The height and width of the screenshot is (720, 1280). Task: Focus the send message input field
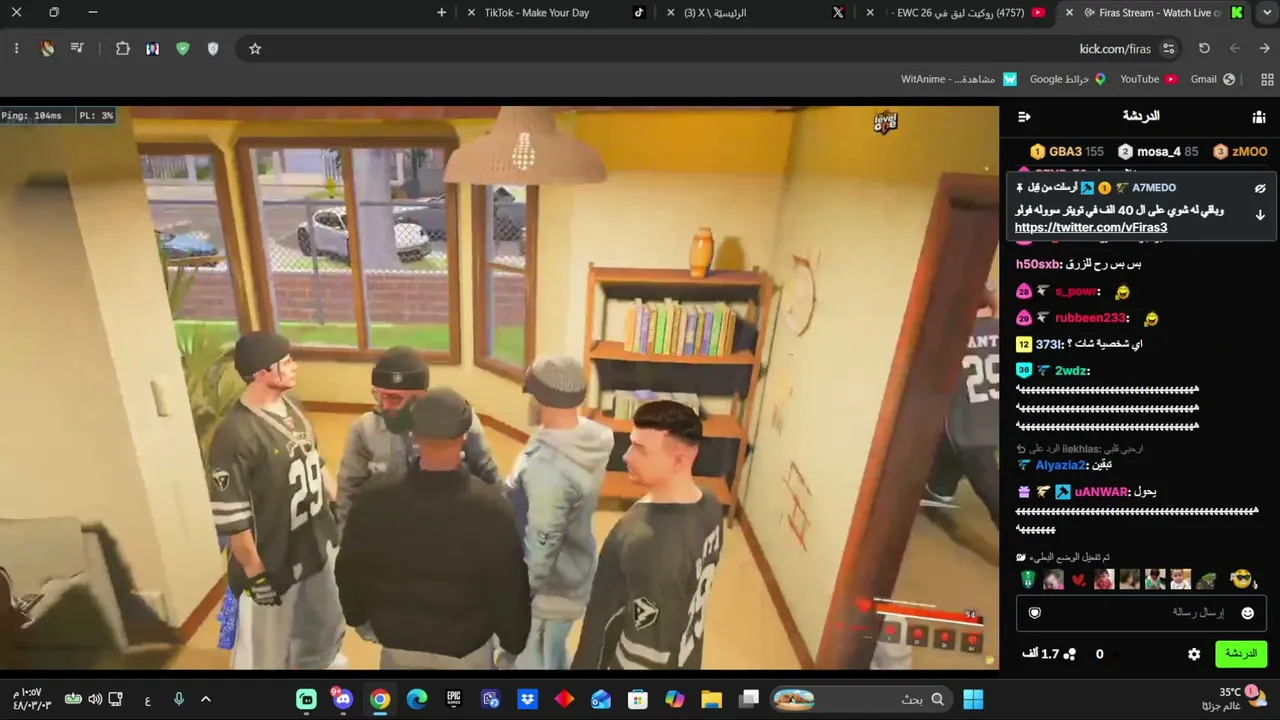pos(1141,613)
